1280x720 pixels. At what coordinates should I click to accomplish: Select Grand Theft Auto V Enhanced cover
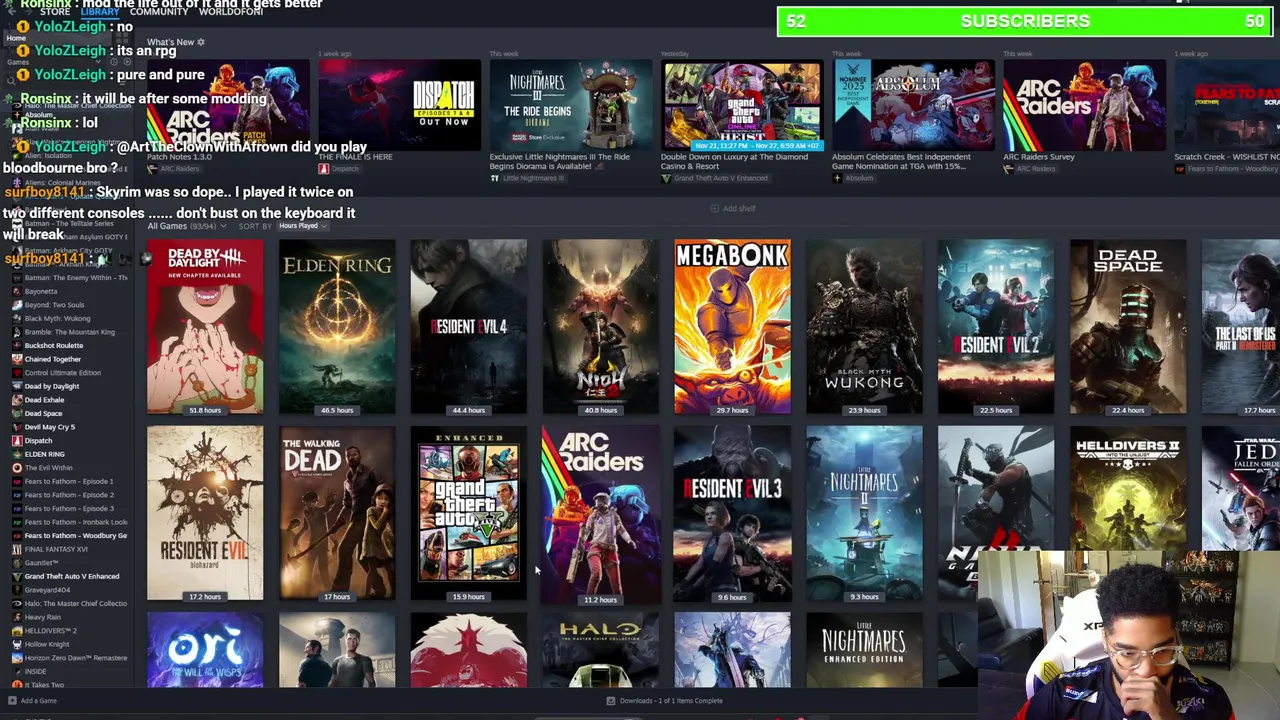coord(468,513)
